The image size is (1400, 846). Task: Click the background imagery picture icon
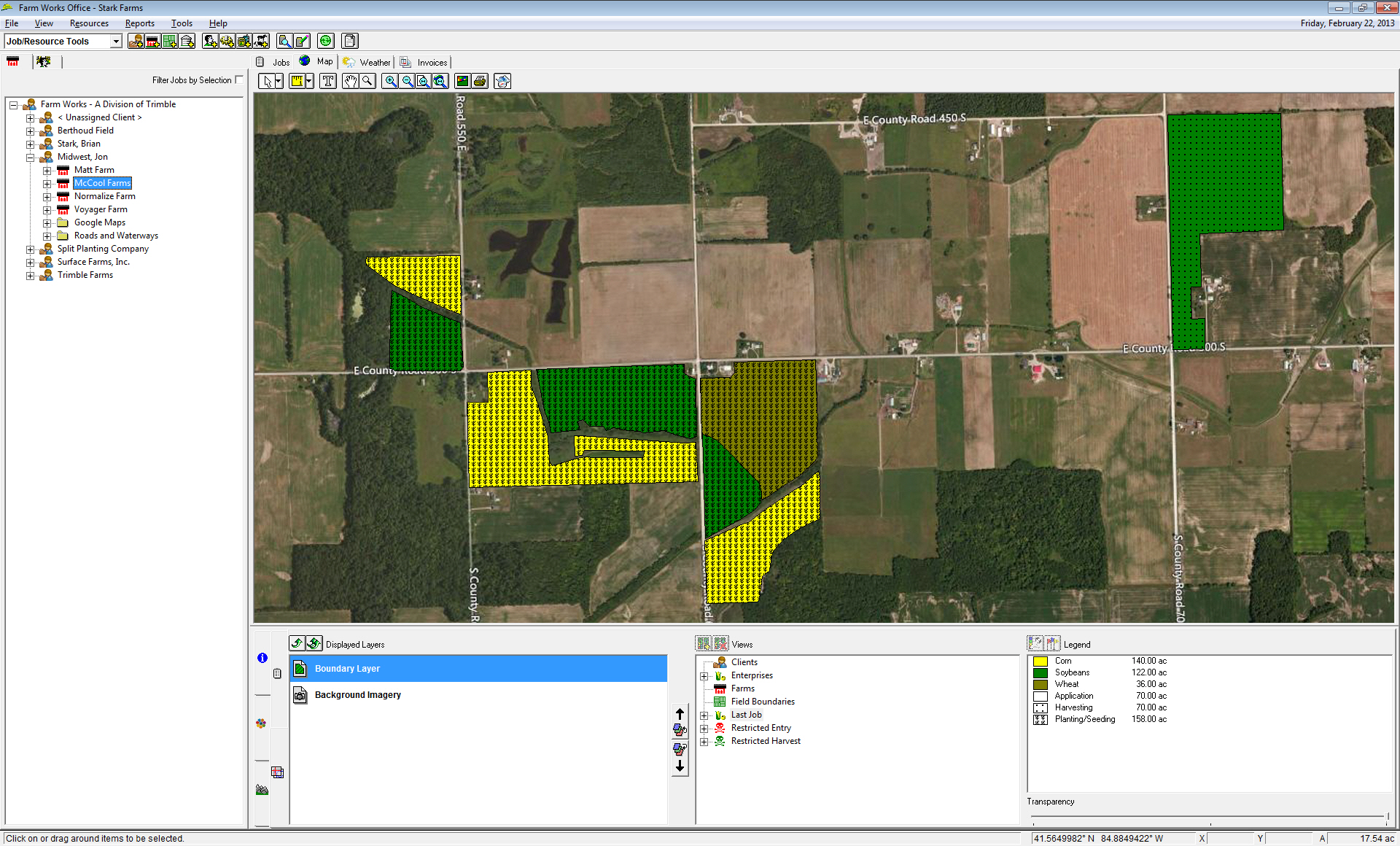462,81
